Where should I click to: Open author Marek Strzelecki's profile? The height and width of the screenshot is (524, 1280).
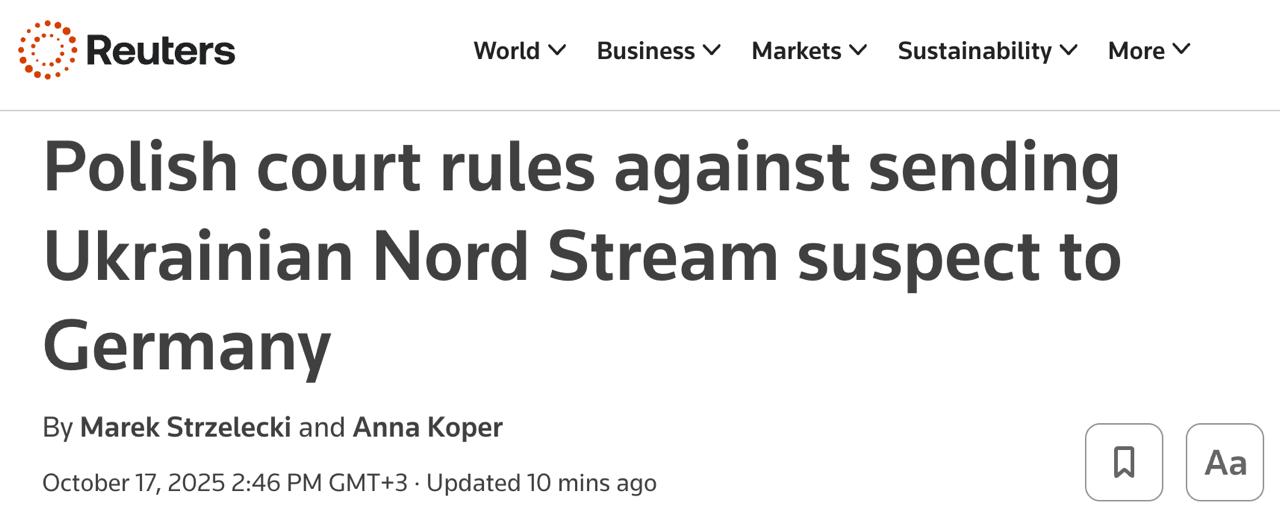click(185, 427)
